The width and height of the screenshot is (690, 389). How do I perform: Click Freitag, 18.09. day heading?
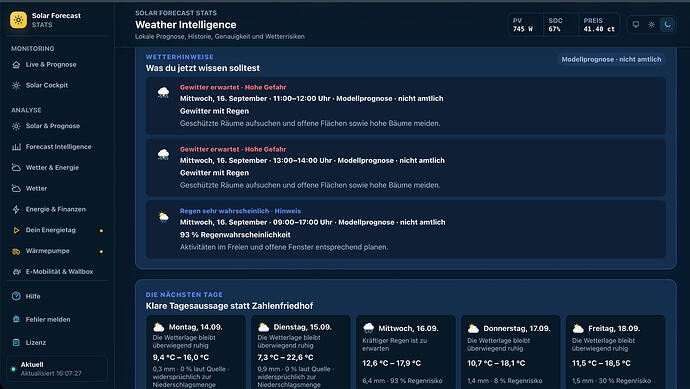pyautogui.click(x=614, y=328)
